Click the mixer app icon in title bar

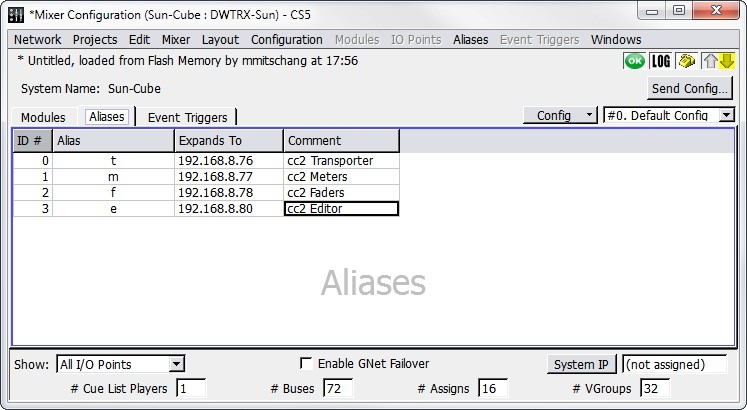tap(15, 12)
